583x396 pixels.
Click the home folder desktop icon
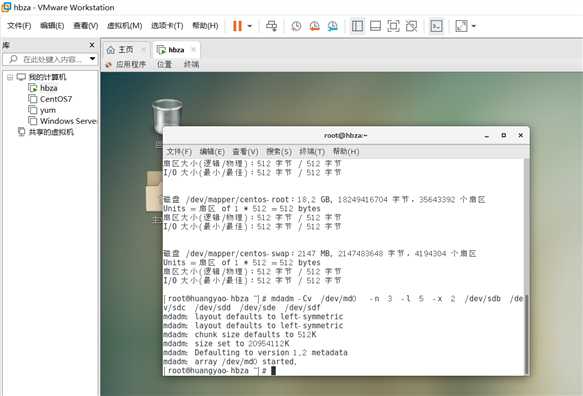coord(155,191)
